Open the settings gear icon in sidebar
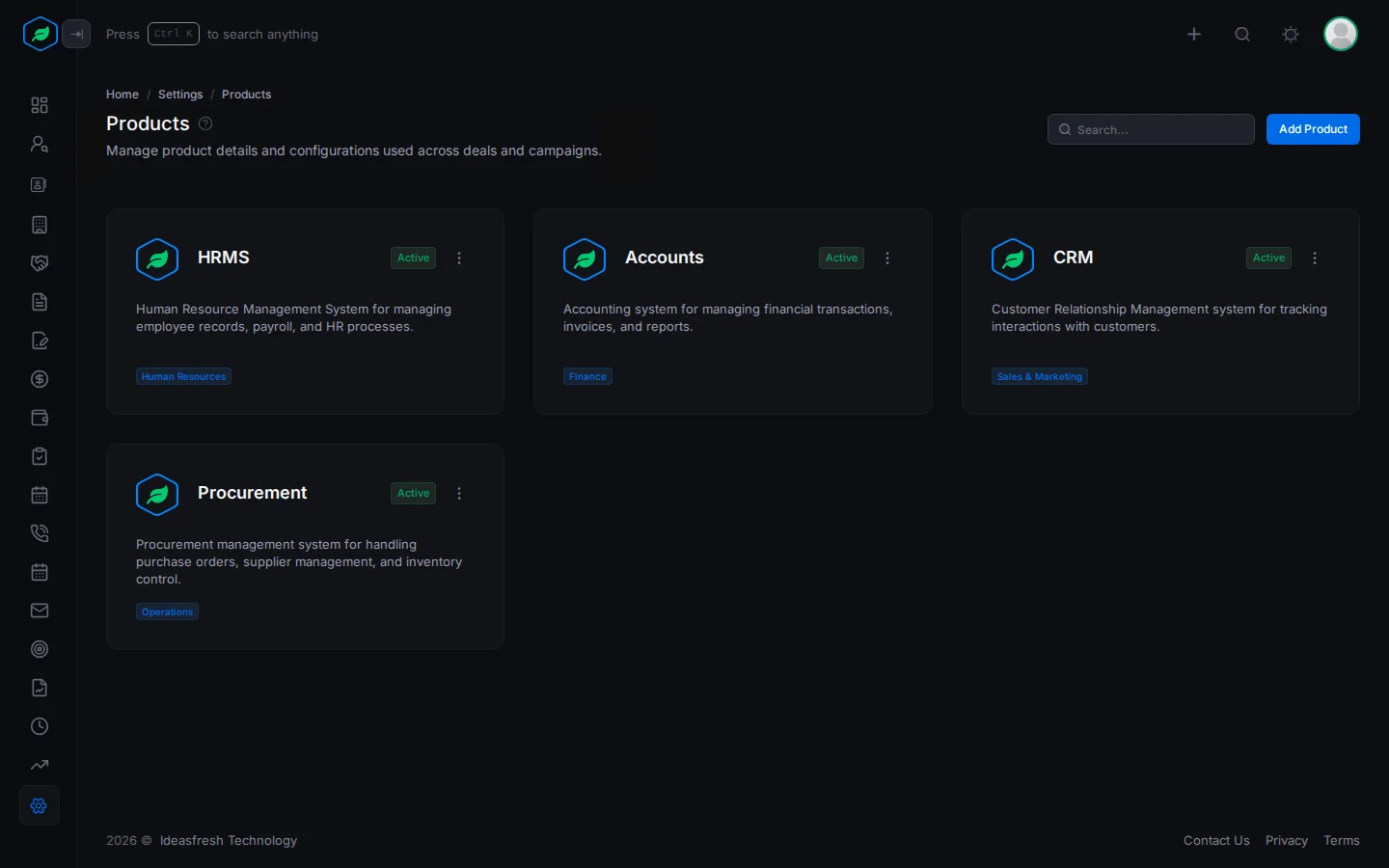Screen dimensions: 1389x868 point(40,805)
